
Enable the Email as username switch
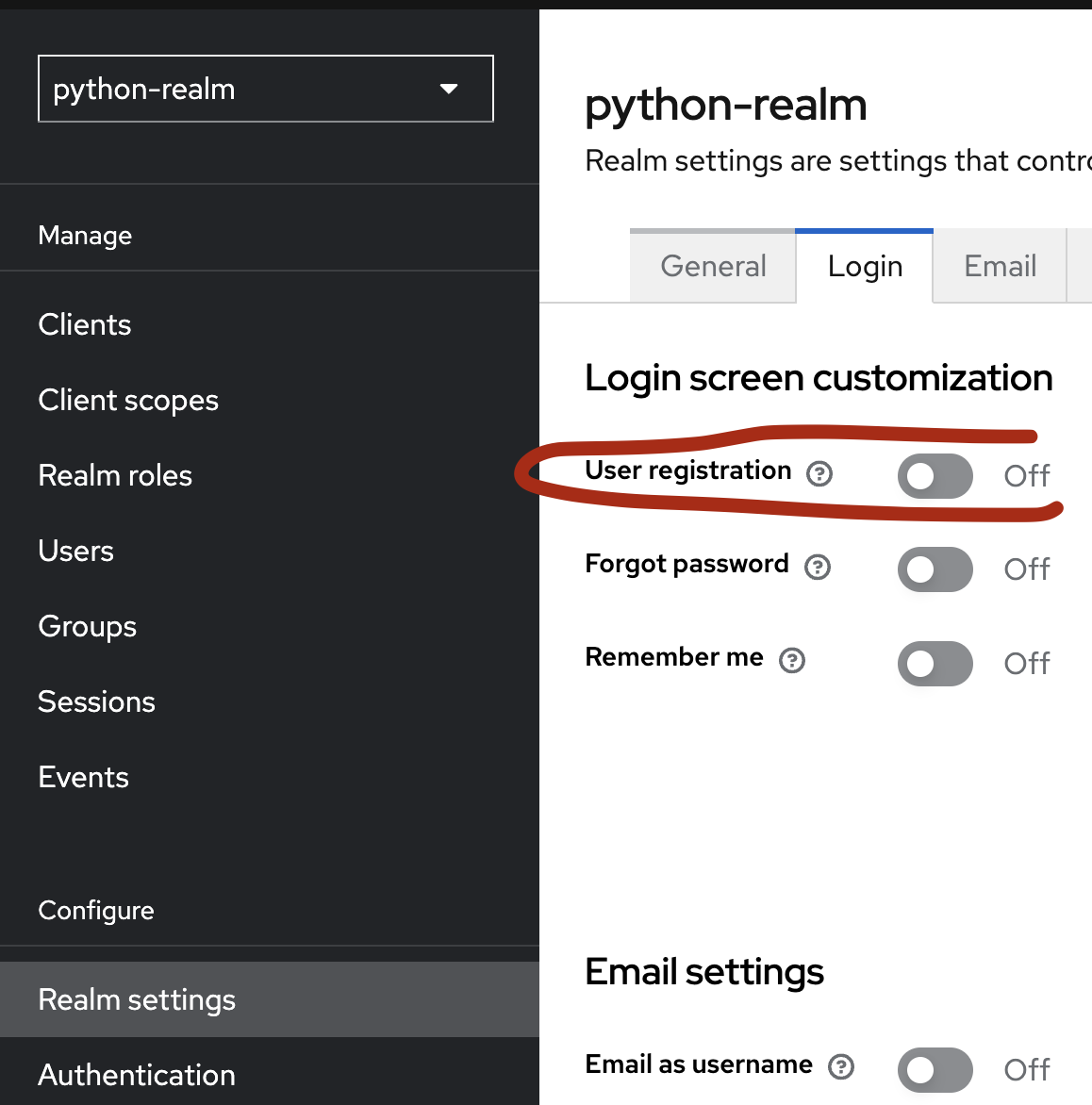coord(935,1070)
